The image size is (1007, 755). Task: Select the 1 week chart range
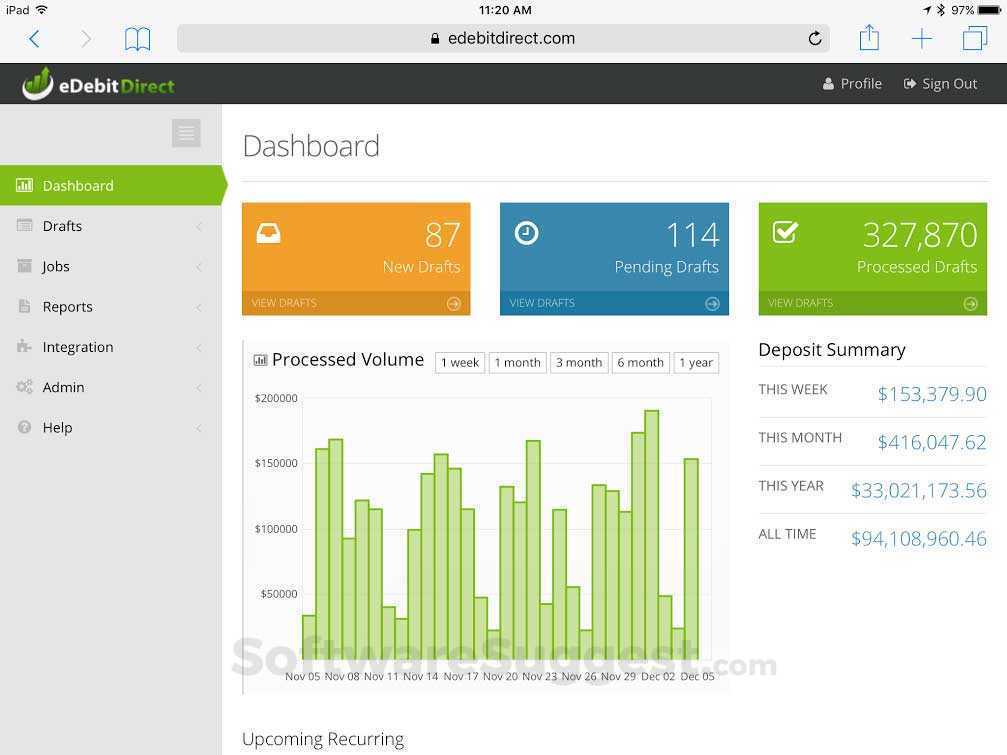pos(460,362)
